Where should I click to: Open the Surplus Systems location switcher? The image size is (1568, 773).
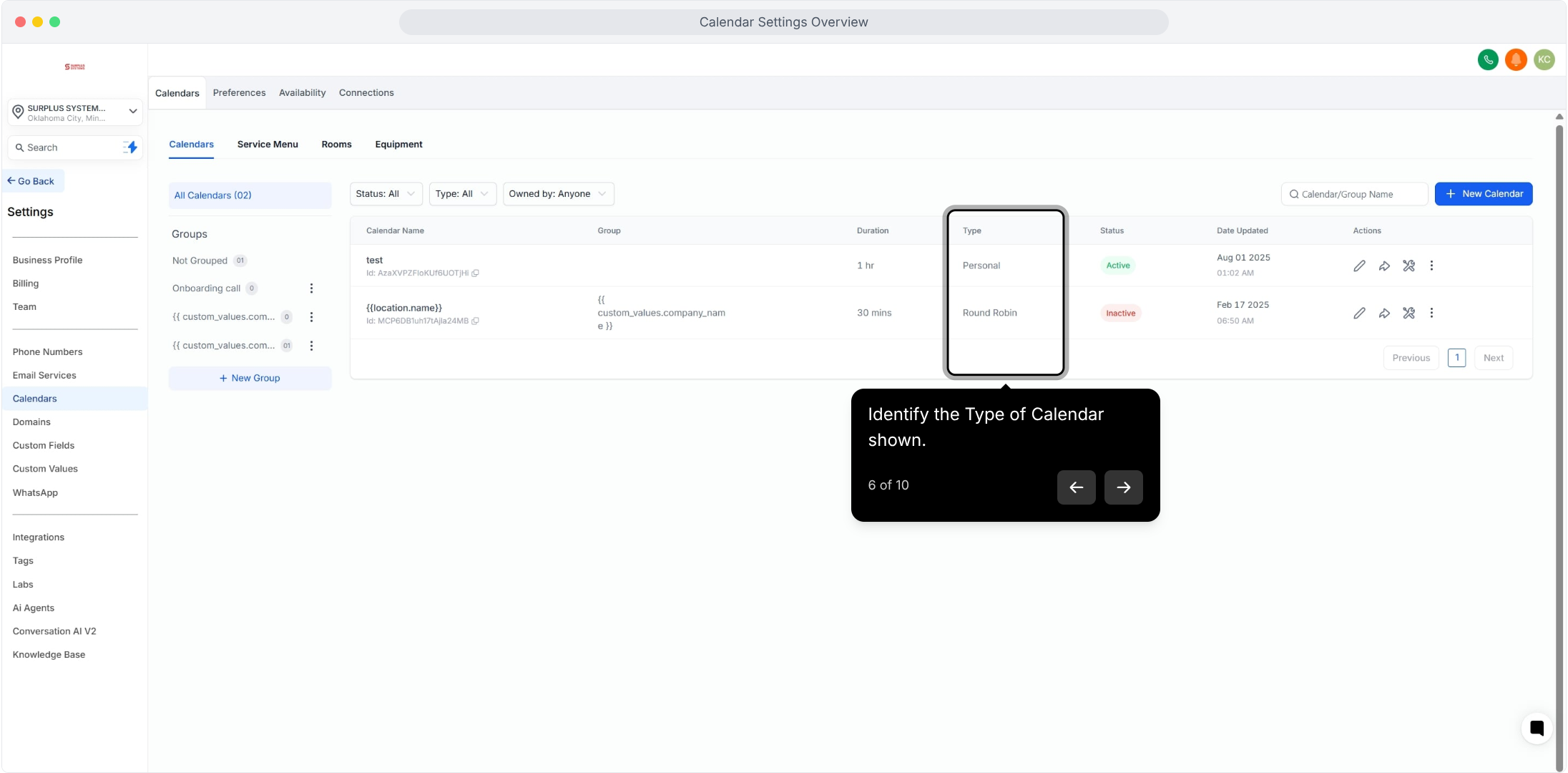(75, 112)
